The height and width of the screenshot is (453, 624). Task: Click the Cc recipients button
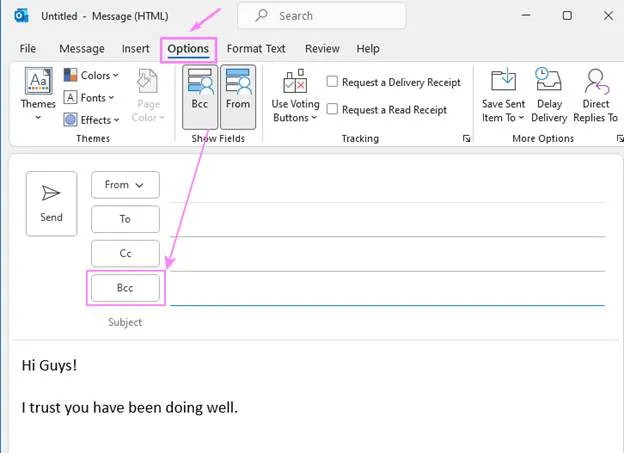125,253
